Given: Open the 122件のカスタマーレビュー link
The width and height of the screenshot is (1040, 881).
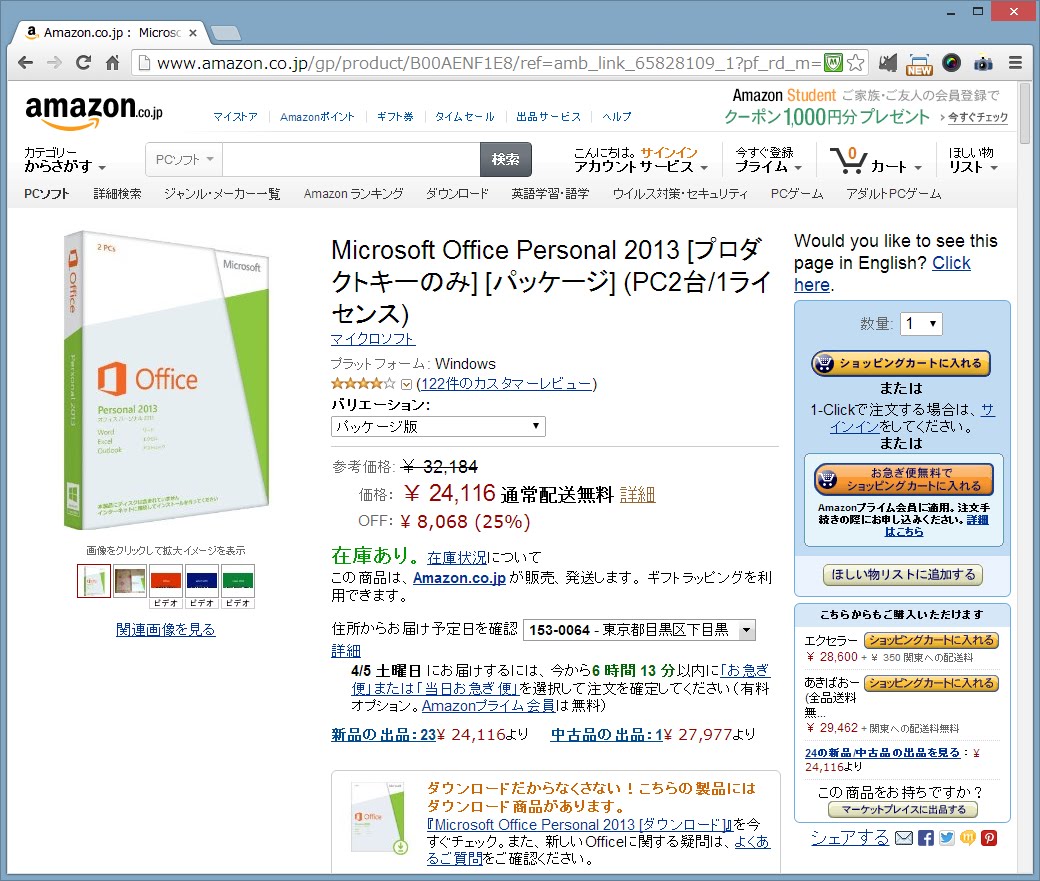Looking at the screenshot, I should 506,383.
